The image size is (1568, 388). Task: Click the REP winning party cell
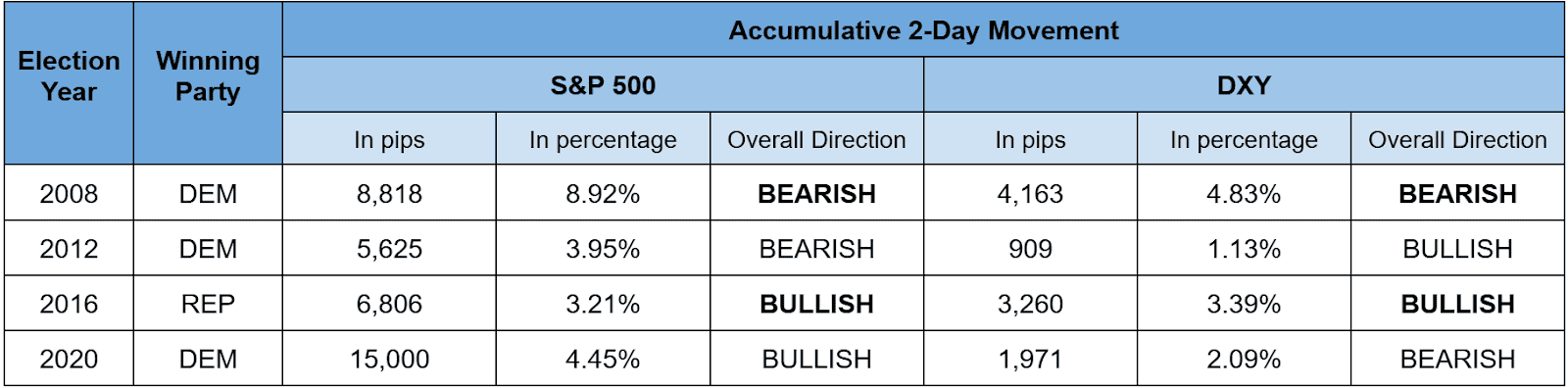click(208, 303)
